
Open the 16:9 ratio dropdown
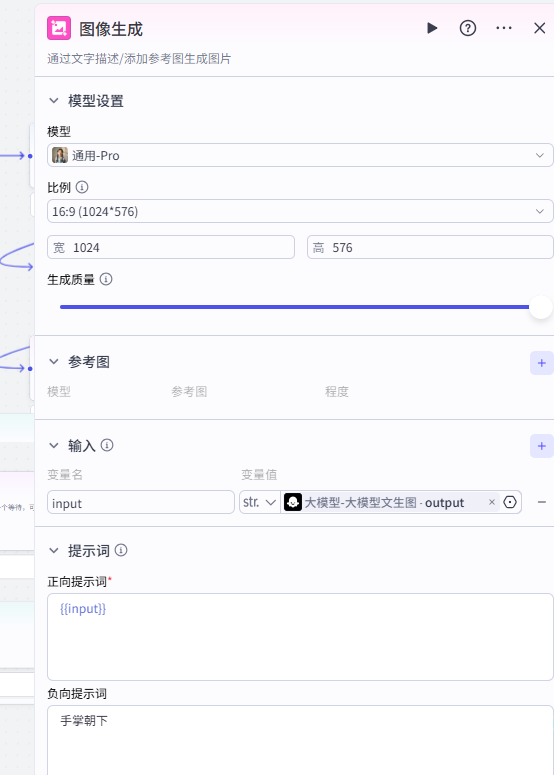[300, 211]
